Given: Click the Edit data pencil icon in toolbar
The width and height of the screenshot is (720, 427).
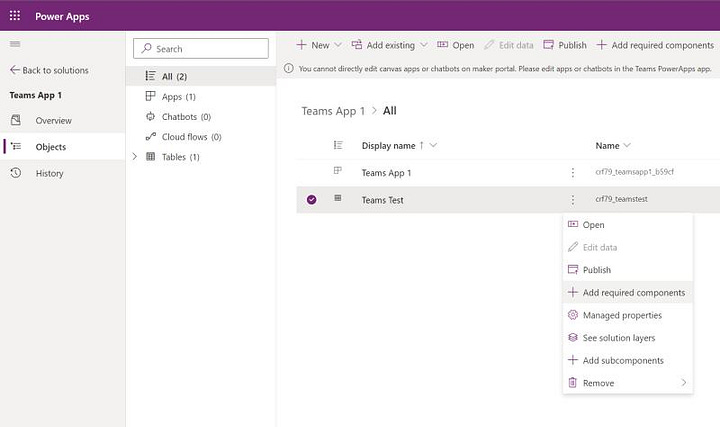Looking at the screenshot, I should coord(489,45).
